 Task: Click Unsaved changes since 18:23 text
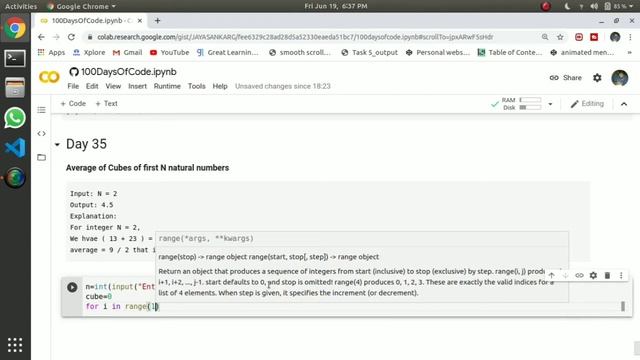pyautogui.click(x=282, y=86)
